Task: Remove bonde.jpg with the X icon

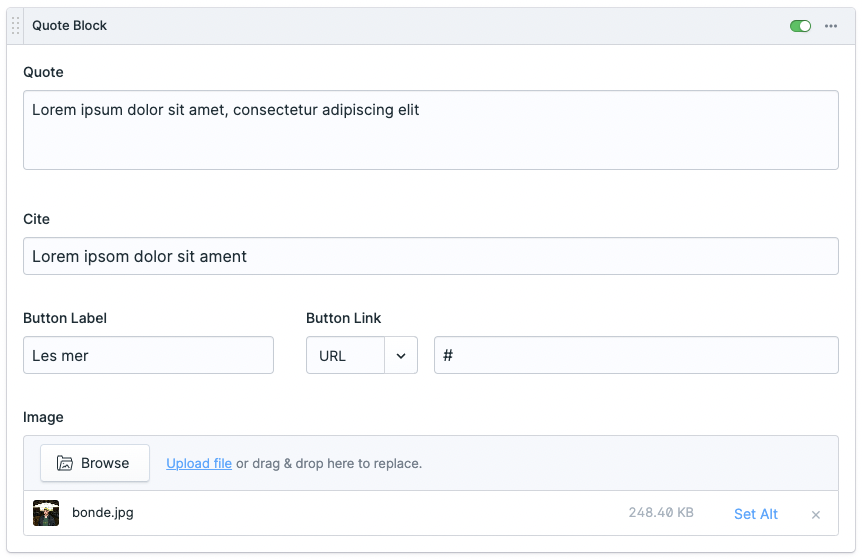Action: click(x=816, y=515)
